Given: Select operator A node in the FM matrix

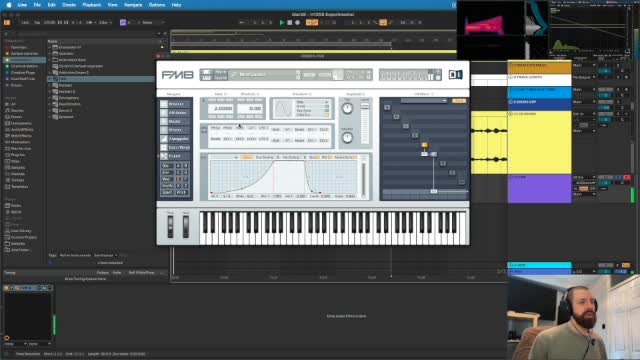Looking at the screenshot, I should pos(387,107).
